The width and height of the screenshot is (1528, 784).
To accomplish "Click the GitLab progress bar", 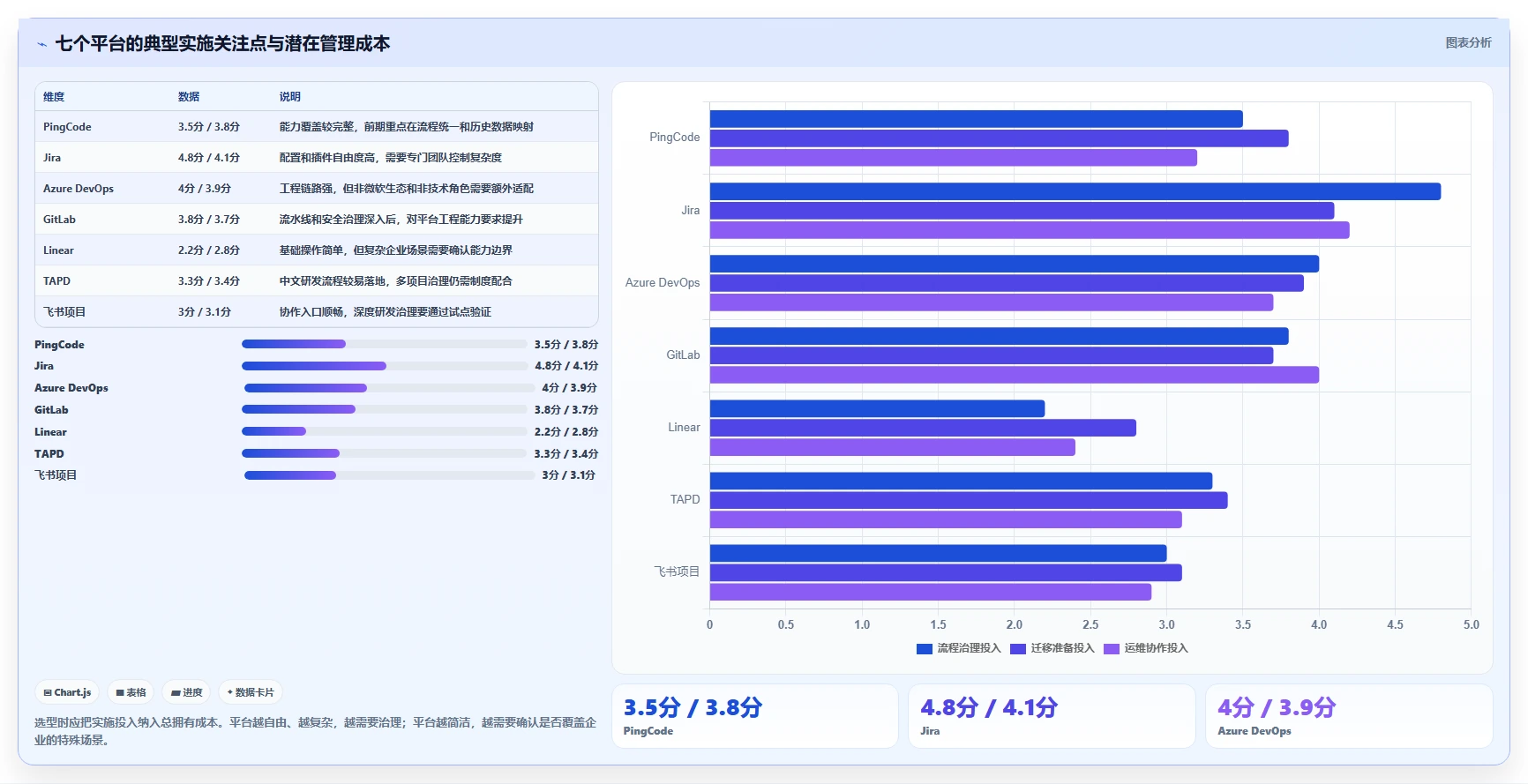I will point(384,409).
